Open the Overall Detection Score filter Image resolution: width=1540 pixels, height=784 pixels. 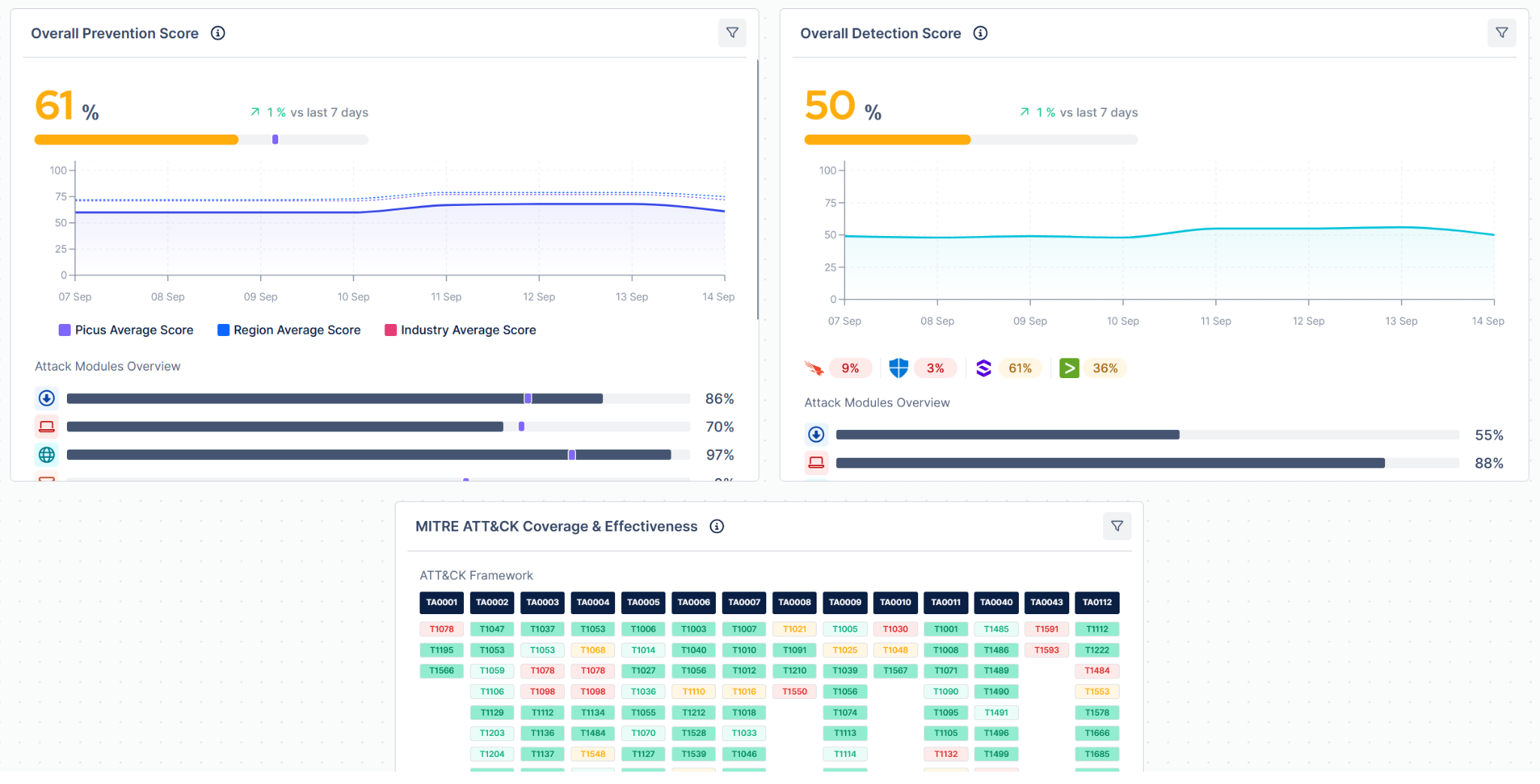tap(1502, 33)
